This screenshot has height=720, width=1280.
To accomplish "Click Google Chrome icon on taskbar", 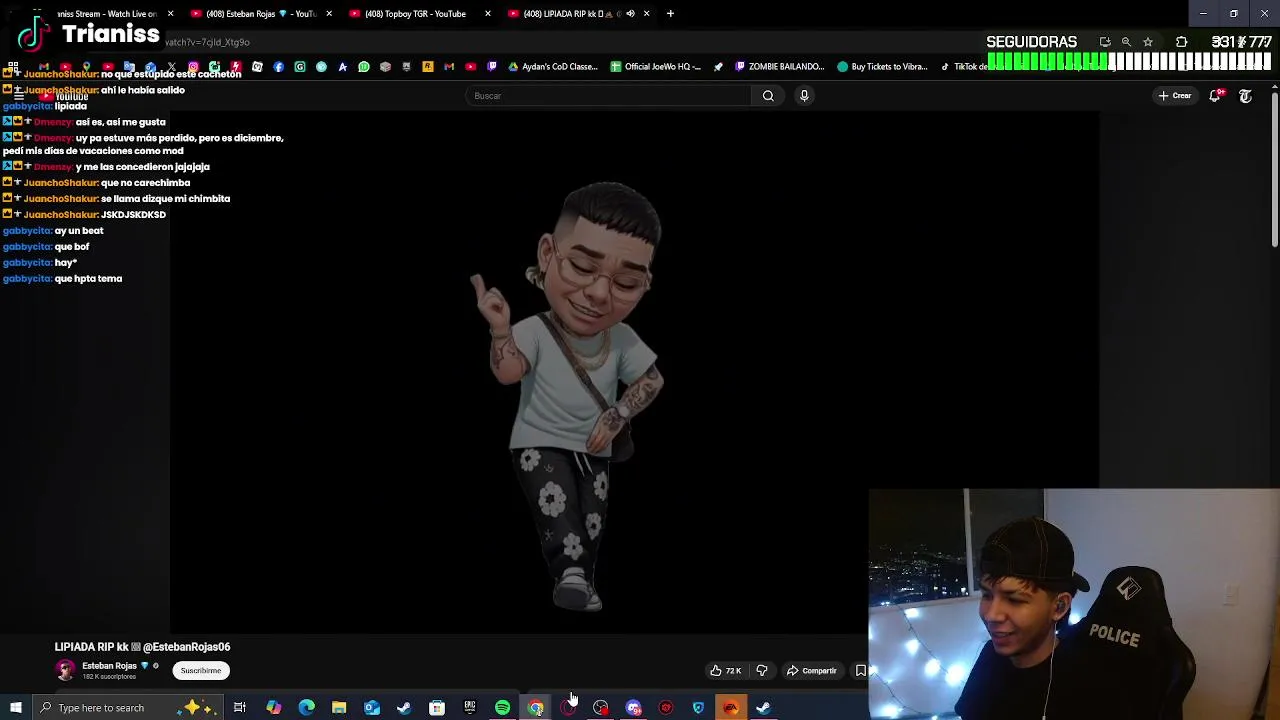I will (x=535, y=708).
